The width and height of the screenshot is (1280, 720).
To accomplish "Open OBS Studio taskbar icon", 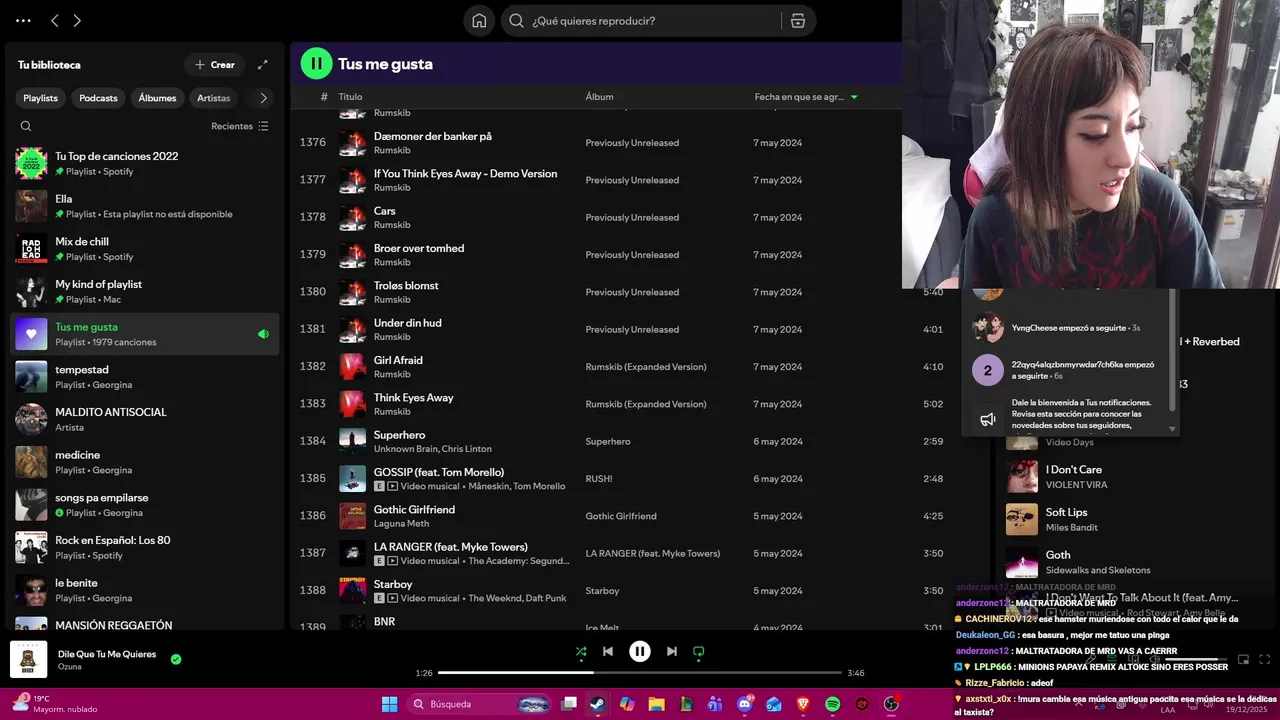I will (891, 704).
